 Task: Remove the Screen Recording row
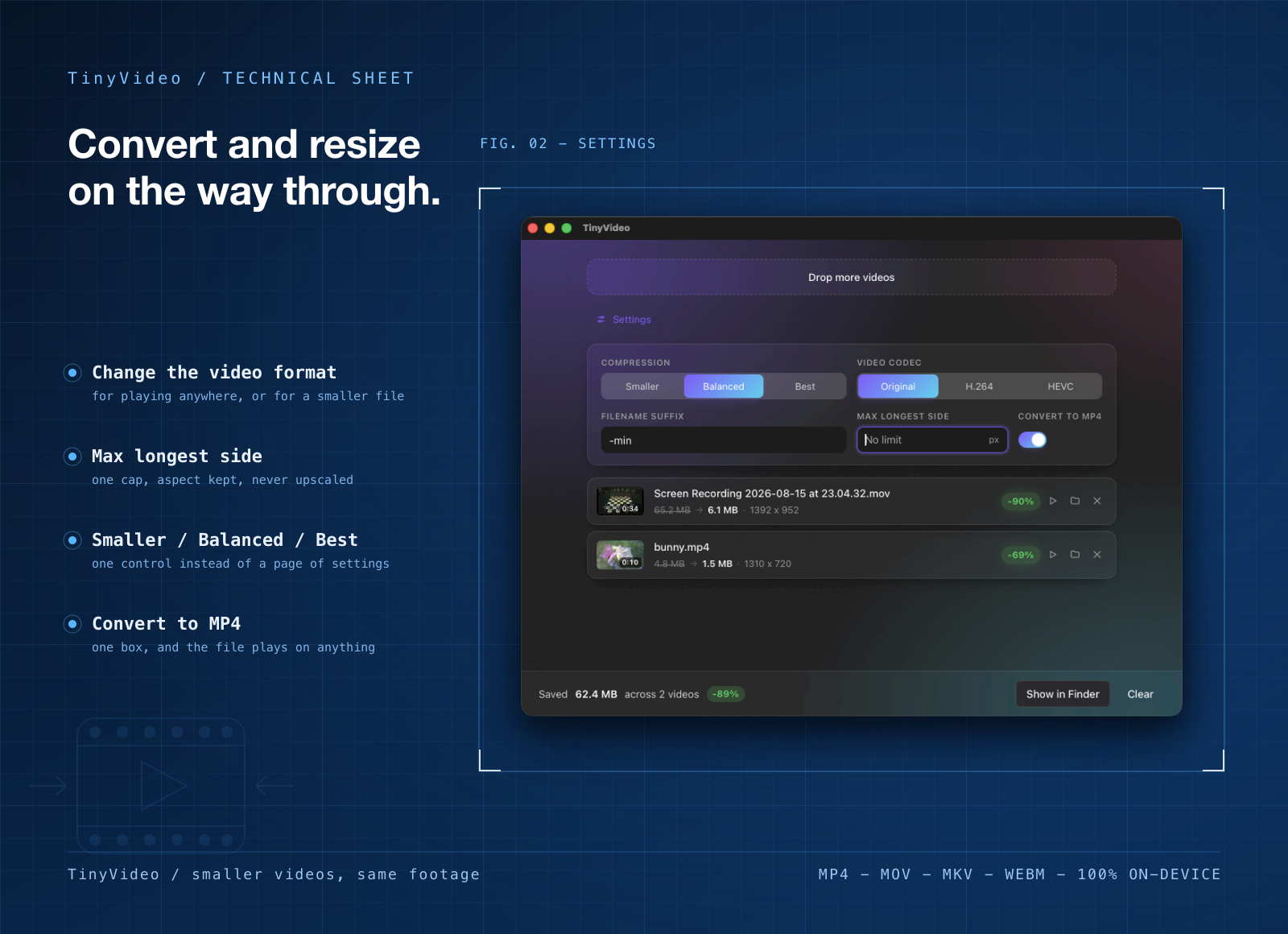tap(1097, 501)
